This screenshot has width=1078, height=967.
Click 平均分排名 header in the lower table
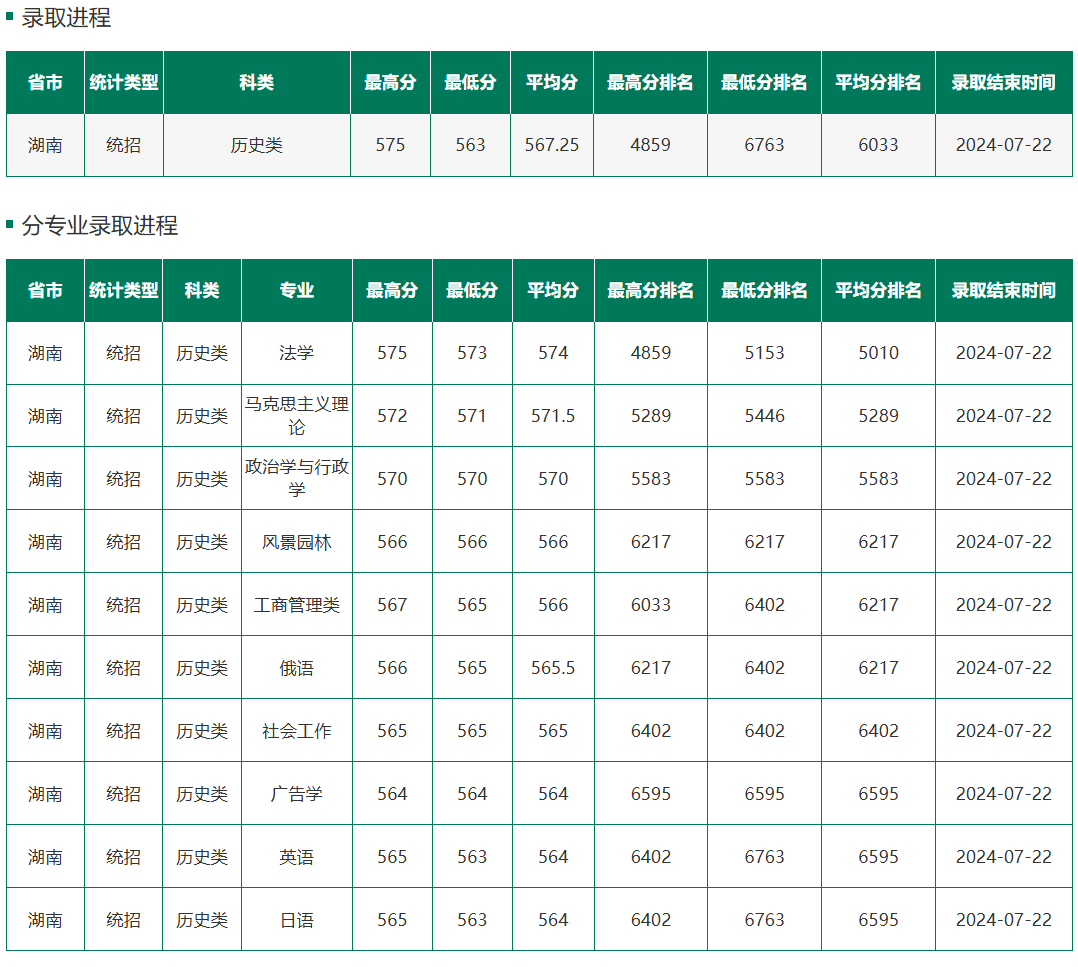click(x=878, y=291)
